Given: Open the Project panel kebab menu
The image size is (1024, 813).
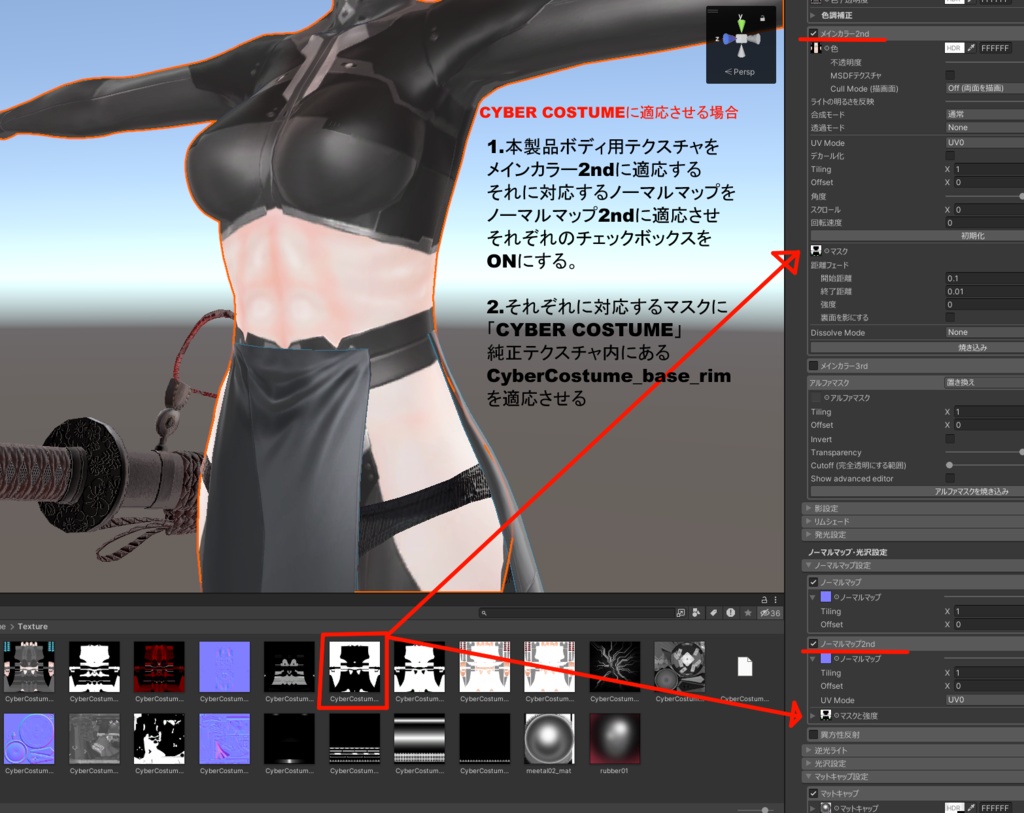Looking at the screenshot, I should click(x=776, y=599).
